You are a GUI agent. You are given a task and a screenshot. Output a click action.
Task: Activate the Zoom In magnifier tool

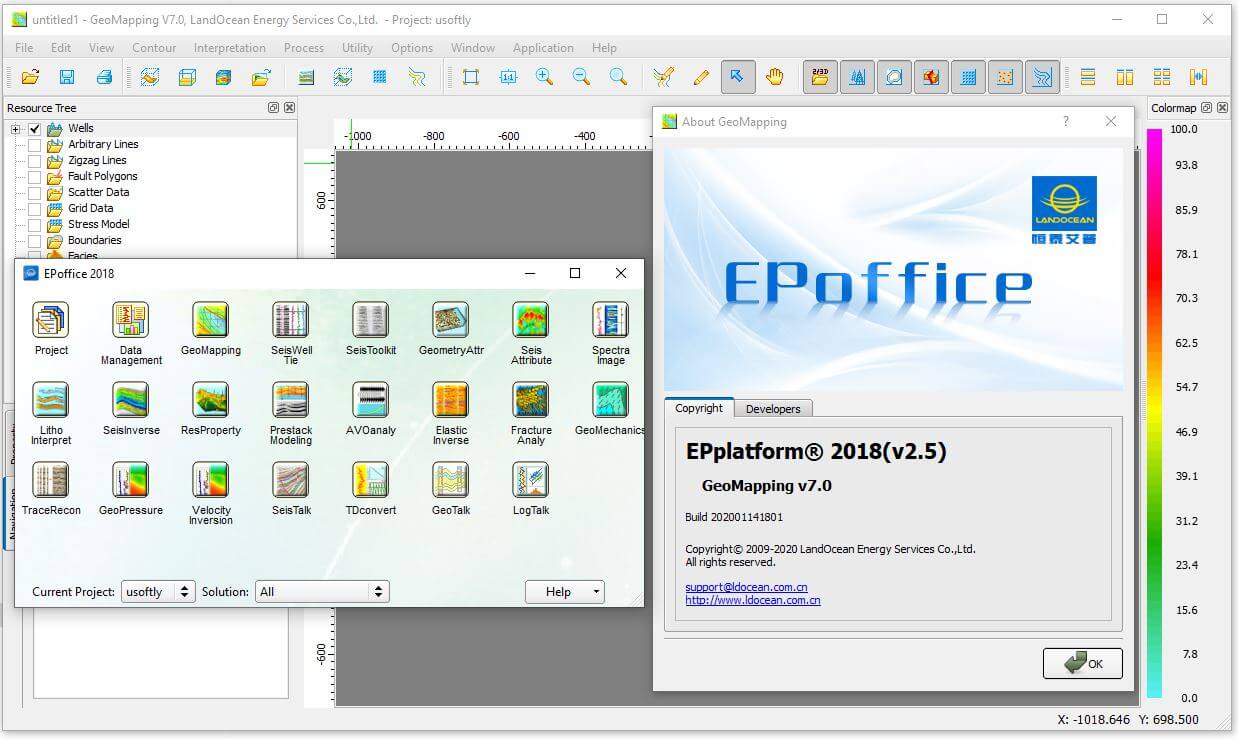pos(545,77)
